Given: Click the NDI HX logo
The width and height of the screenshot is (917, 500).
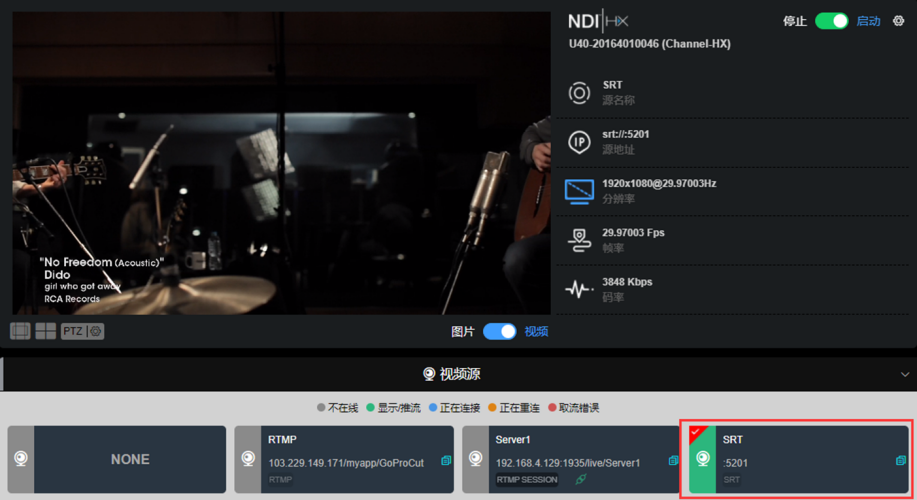Looking at the screenshot, I should 598,21.
